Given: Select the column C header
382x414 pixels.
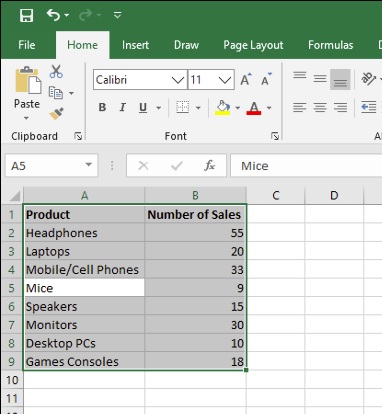Looking at the screenshot, I should point(276,195).
